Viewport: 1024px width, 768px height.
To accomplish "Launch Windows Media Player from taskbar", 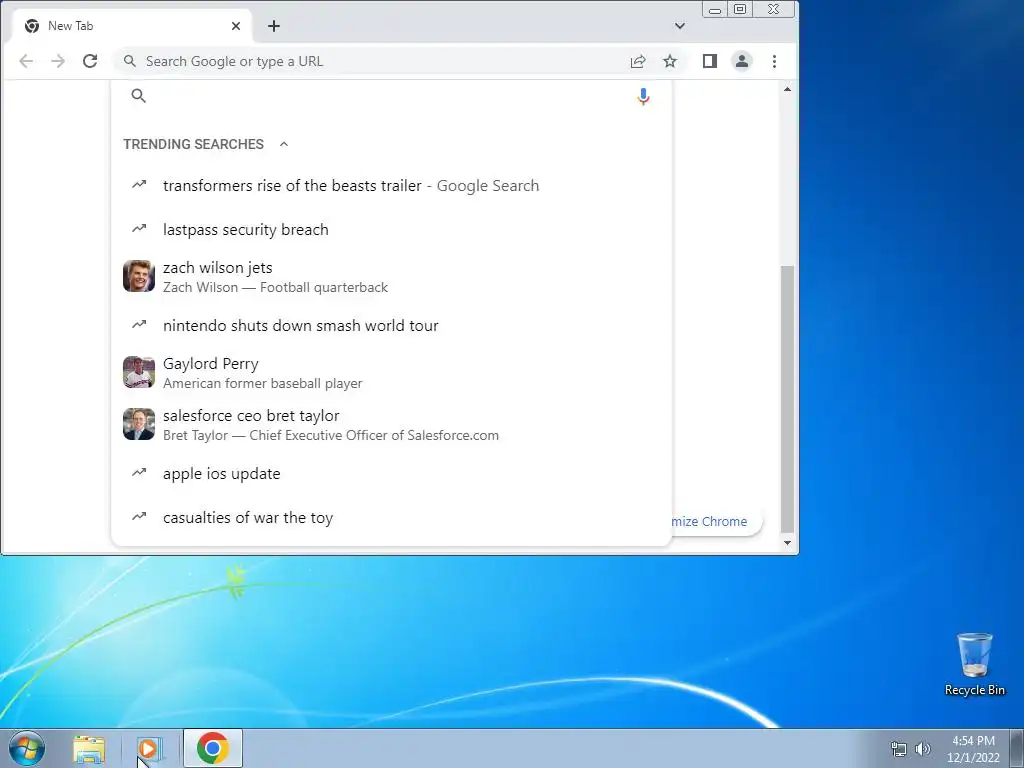I will pyautogui.click(x=150, y=749).
